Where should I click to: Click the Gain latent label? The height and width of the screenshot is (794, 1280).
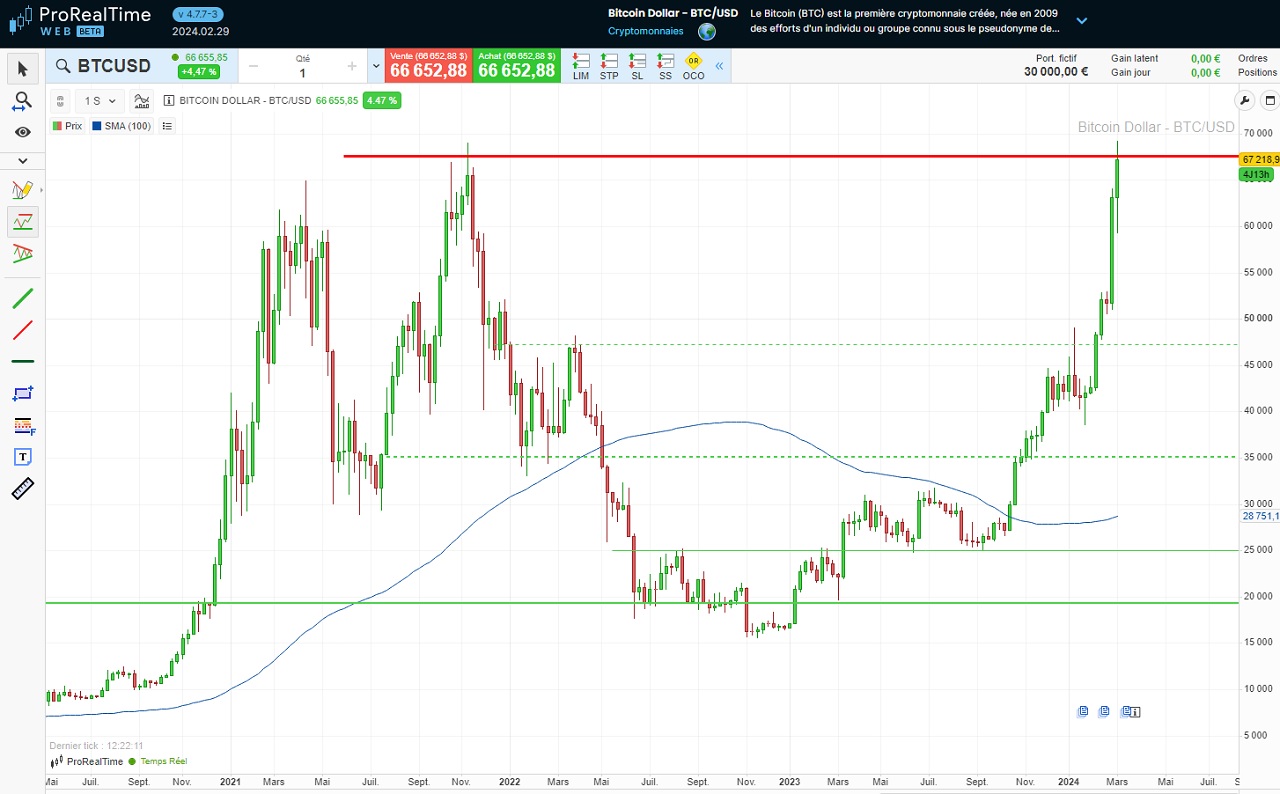[1134, 59]
